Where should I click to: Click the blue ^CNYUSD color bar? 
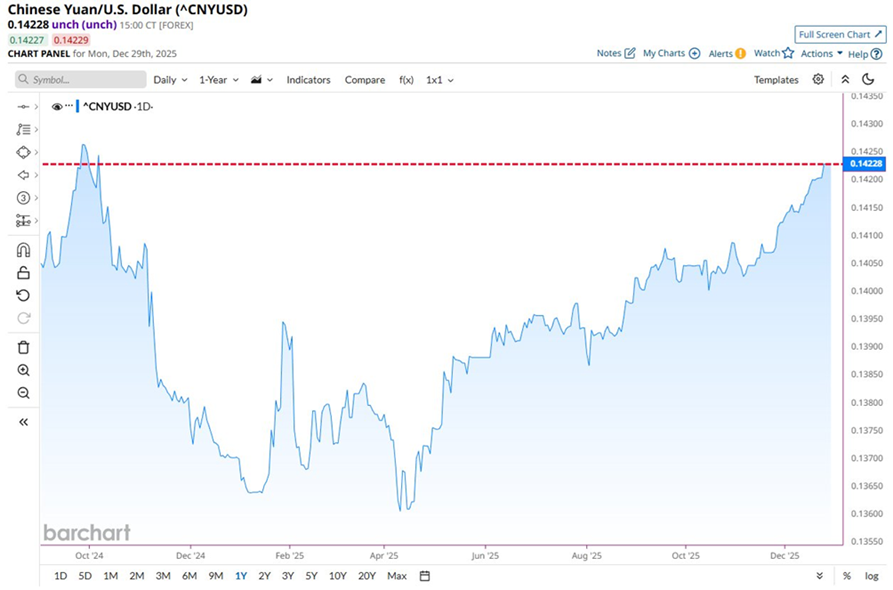click(x=78, y=106)
